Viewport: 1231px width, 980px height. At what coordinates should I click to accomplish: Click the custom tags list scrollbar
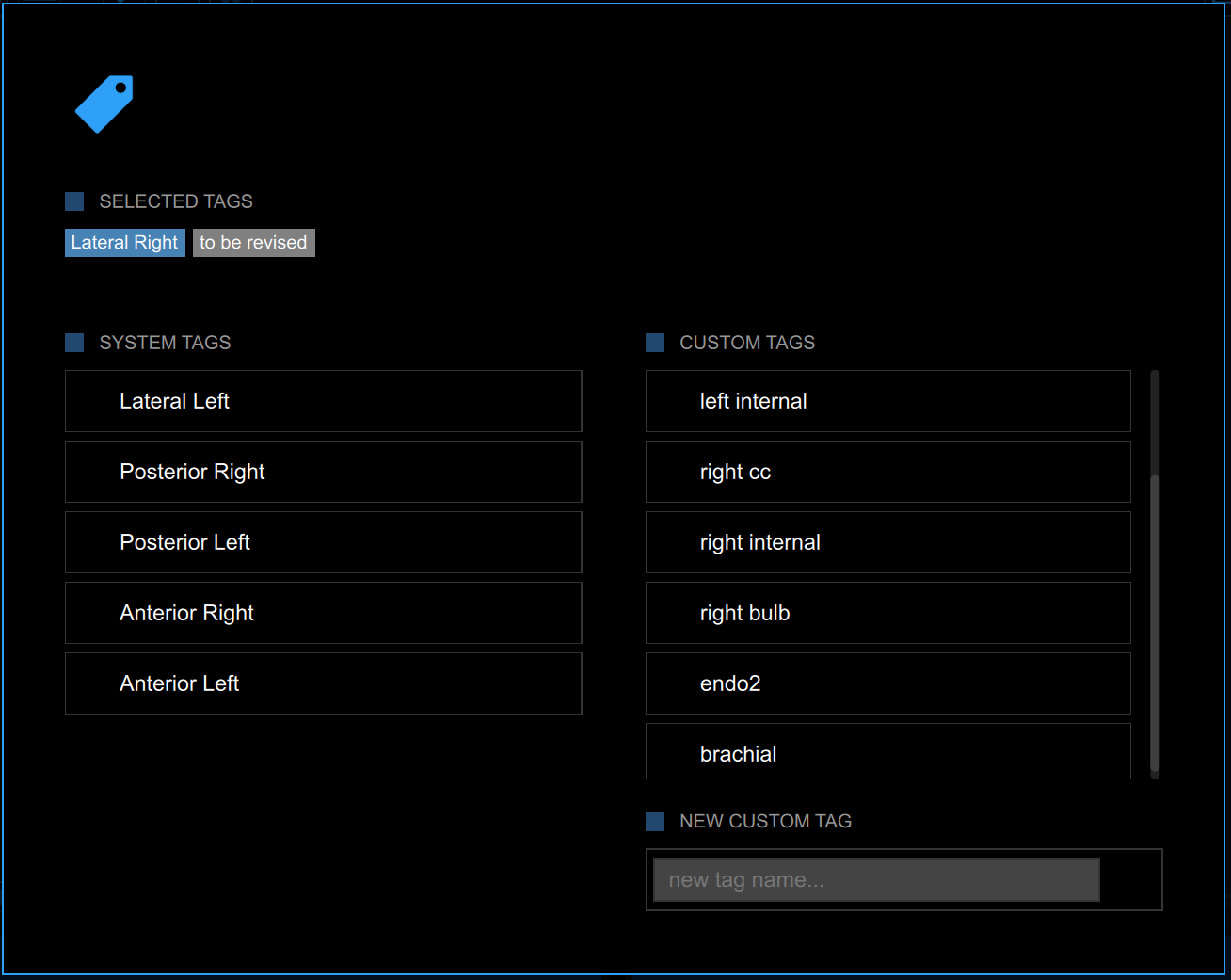click(x=1155, y=621)
